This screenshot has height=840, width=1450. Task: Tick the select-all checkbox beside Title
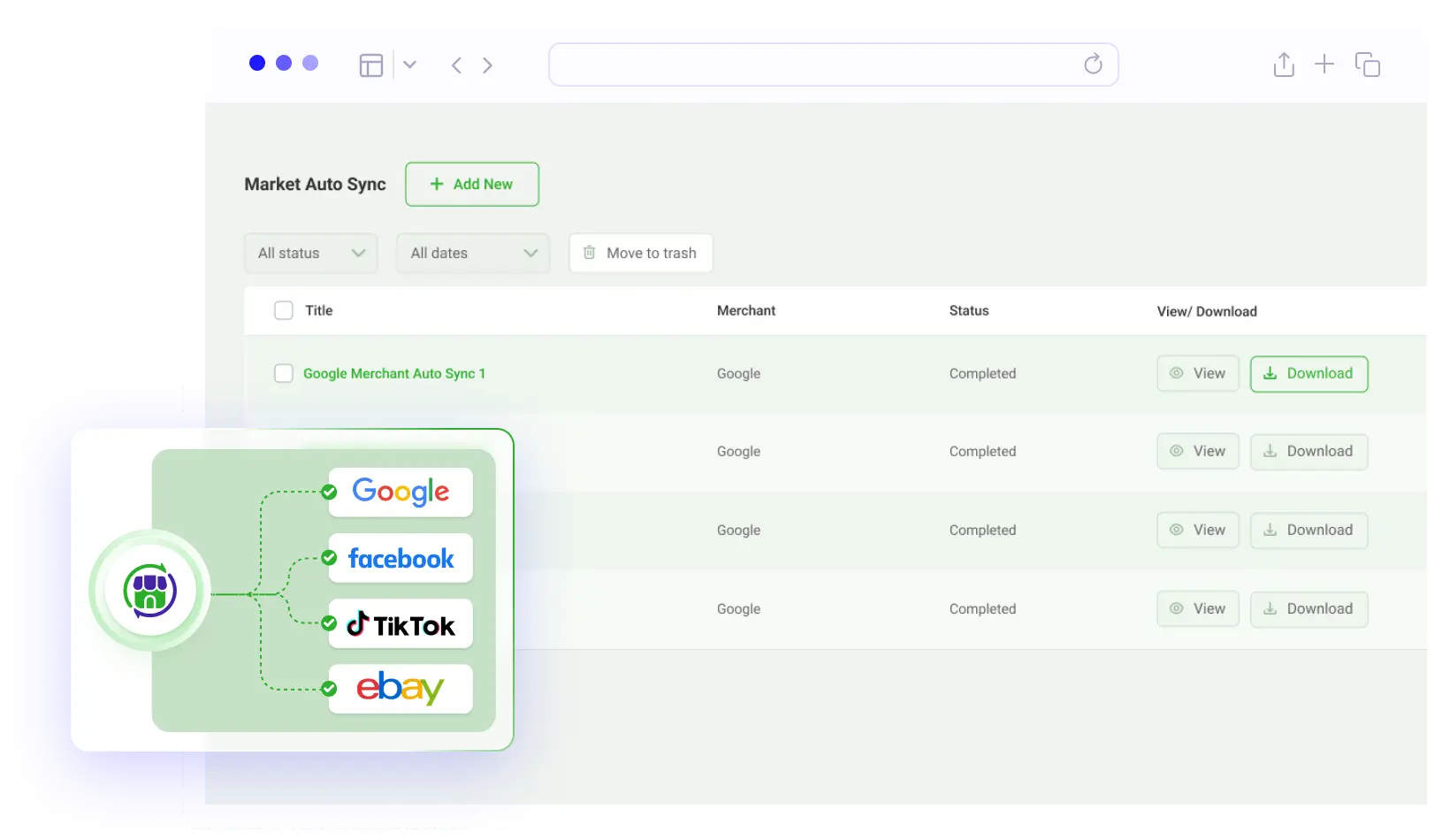283,310
